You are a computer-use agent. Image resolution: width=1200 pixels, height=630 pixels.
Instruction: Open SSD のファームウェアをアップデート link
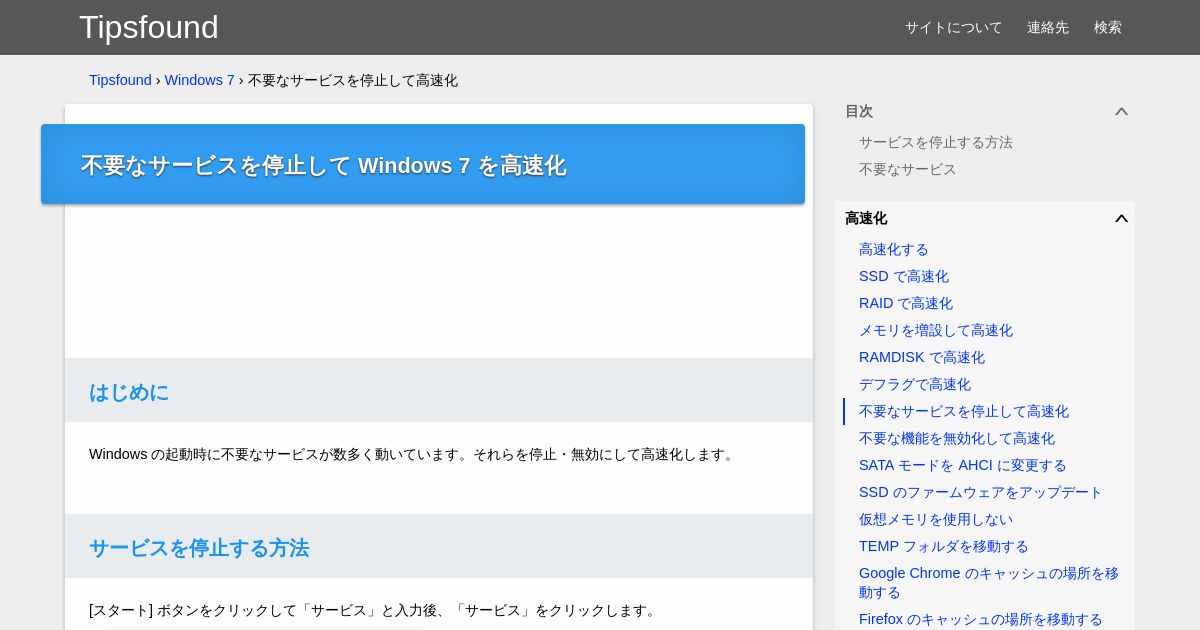point(981,492)
